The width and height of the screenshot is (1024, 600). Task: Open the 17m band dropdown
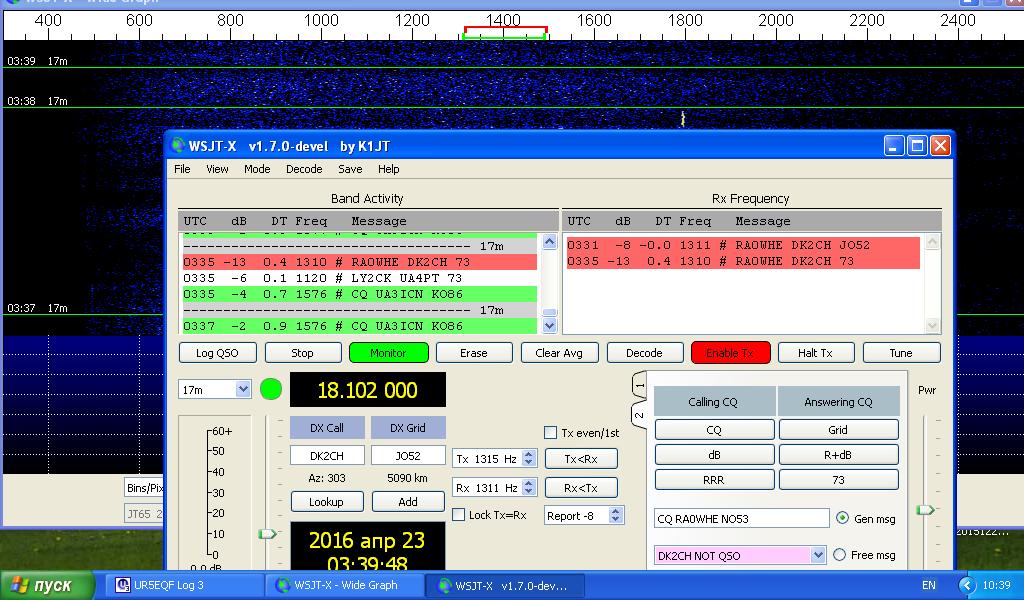coord(242,389)
